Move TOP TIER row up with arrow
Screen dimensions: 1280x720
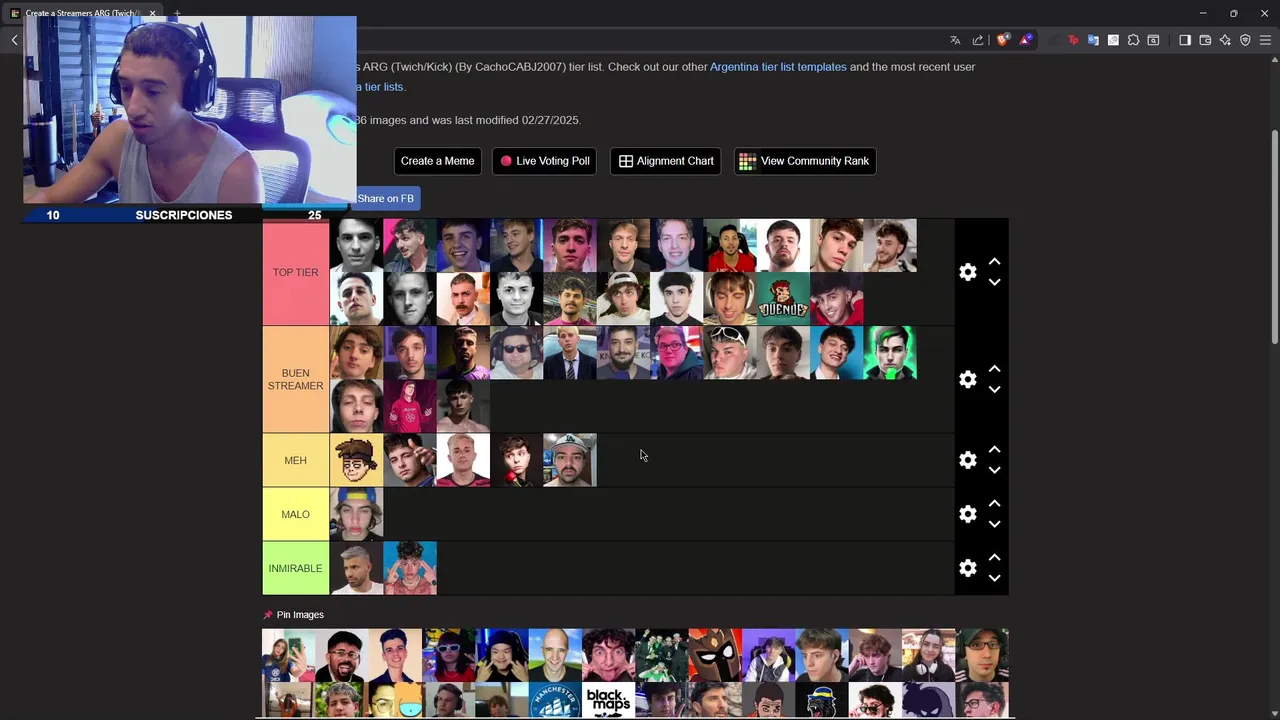pos(994,261)
